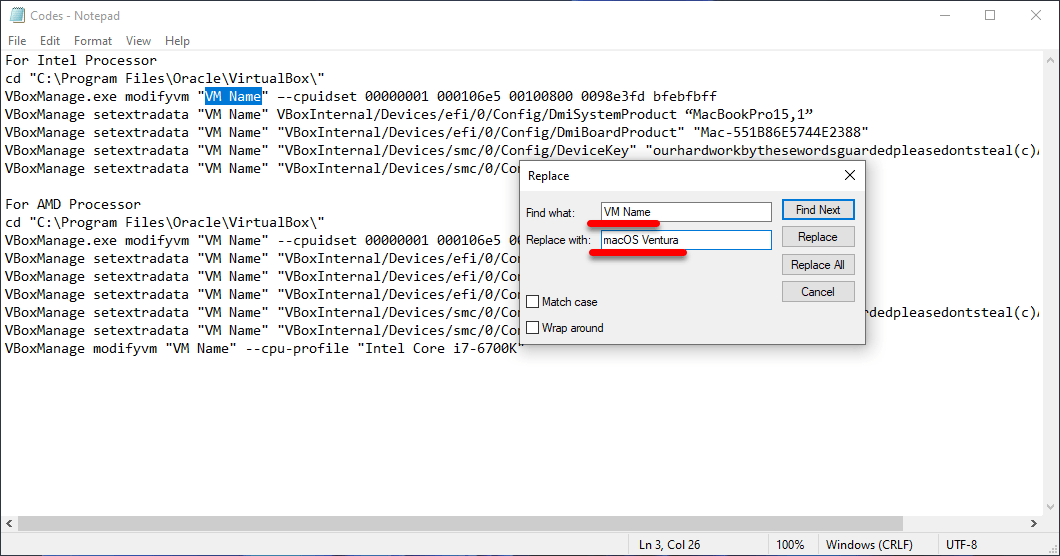Screen dimensions: 1060x556
Task: Minimize the Notepad window
Action: pyautogui.click(x=945, y=15)
